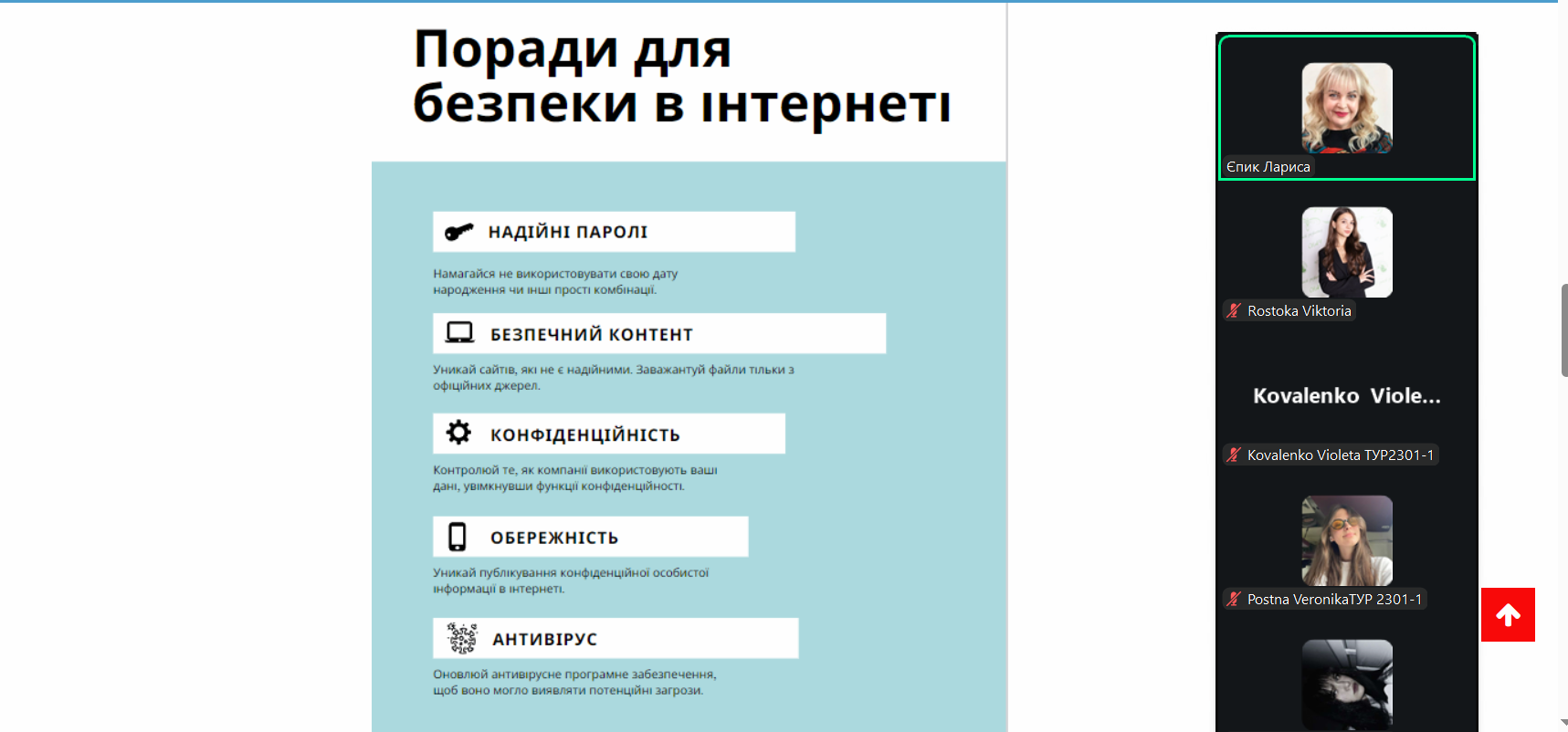Click the gear icon beside КОНФІДЕНЦІЙНІСТЬ
The image size is (1568, 732).
pos(458,433)
